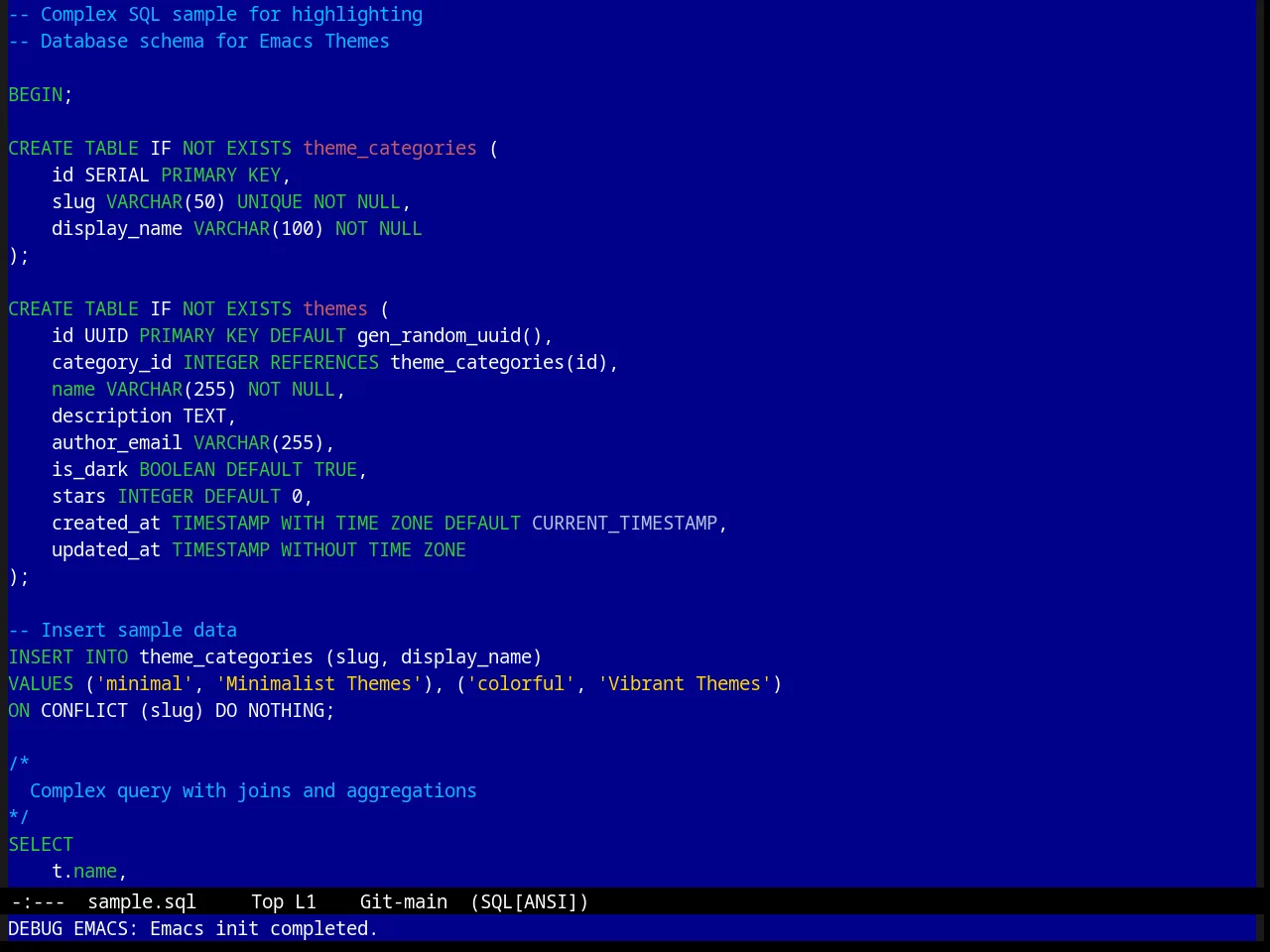This screenshot has width=1270, height=952.
Task: Click the SELECT keyword
Action: click(41, 845)
